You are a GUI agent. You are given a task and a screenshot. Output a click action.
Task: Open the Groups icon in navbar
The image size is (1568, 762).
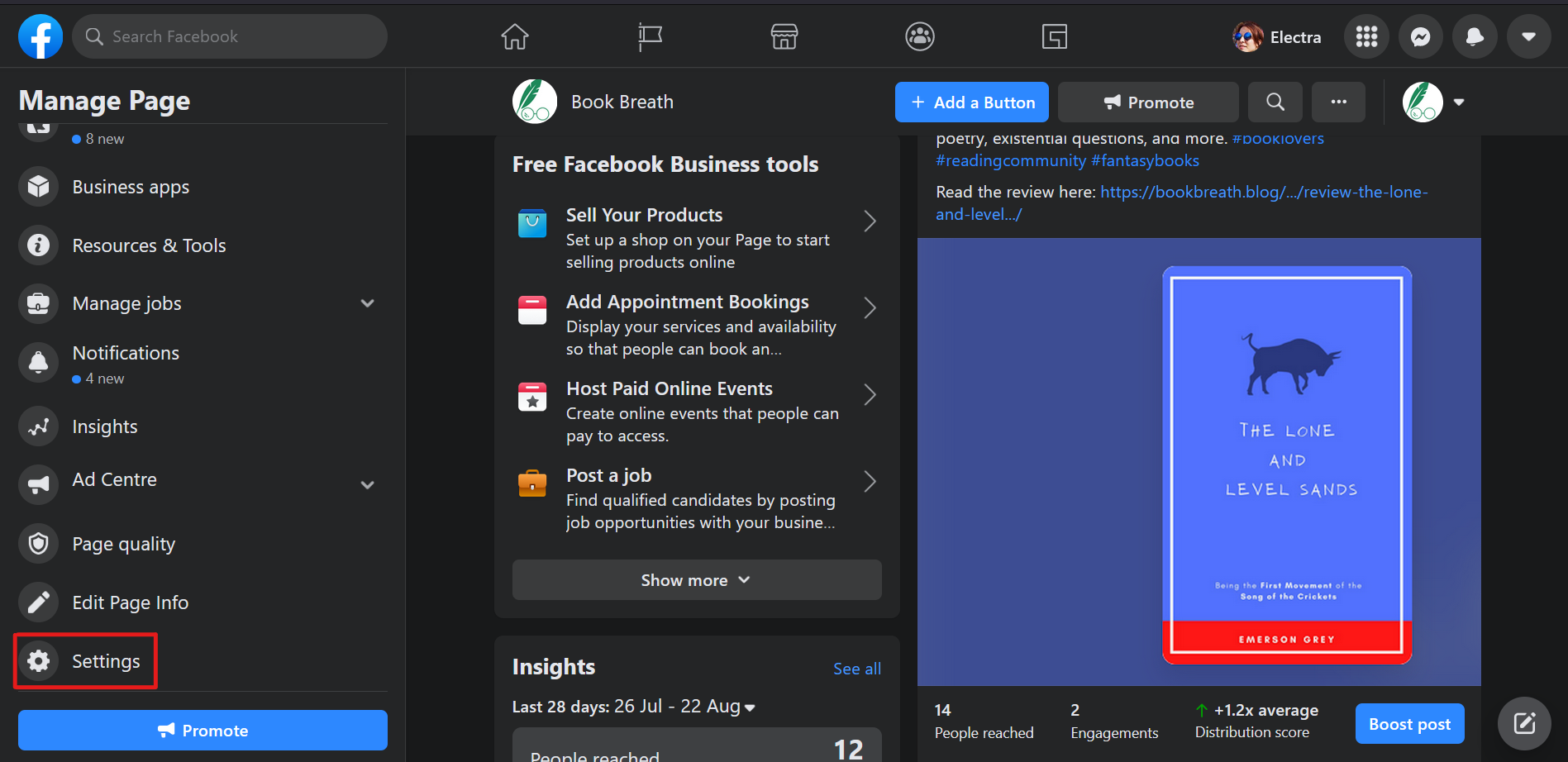[x=920, y=36]
